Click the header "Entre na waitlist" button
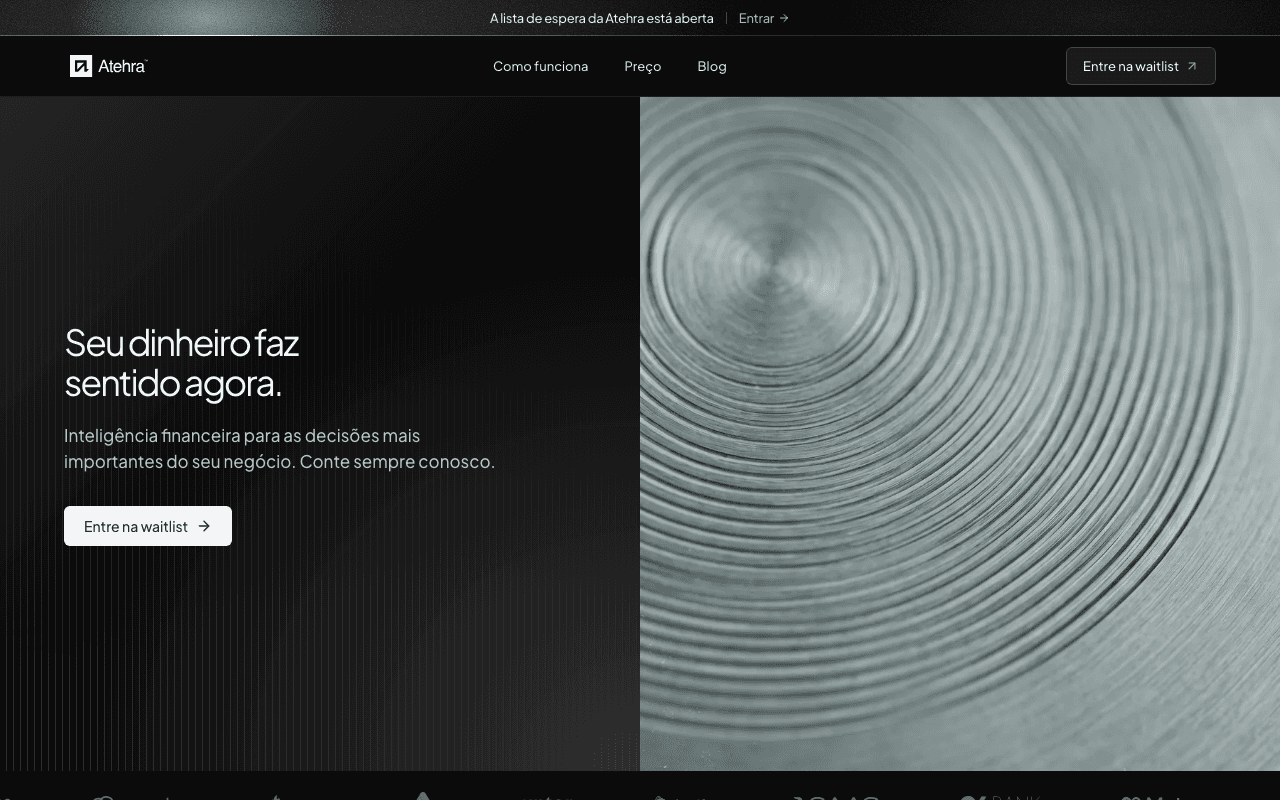The height and width of the screenshot is (800, 1280). click(1141, 66)
